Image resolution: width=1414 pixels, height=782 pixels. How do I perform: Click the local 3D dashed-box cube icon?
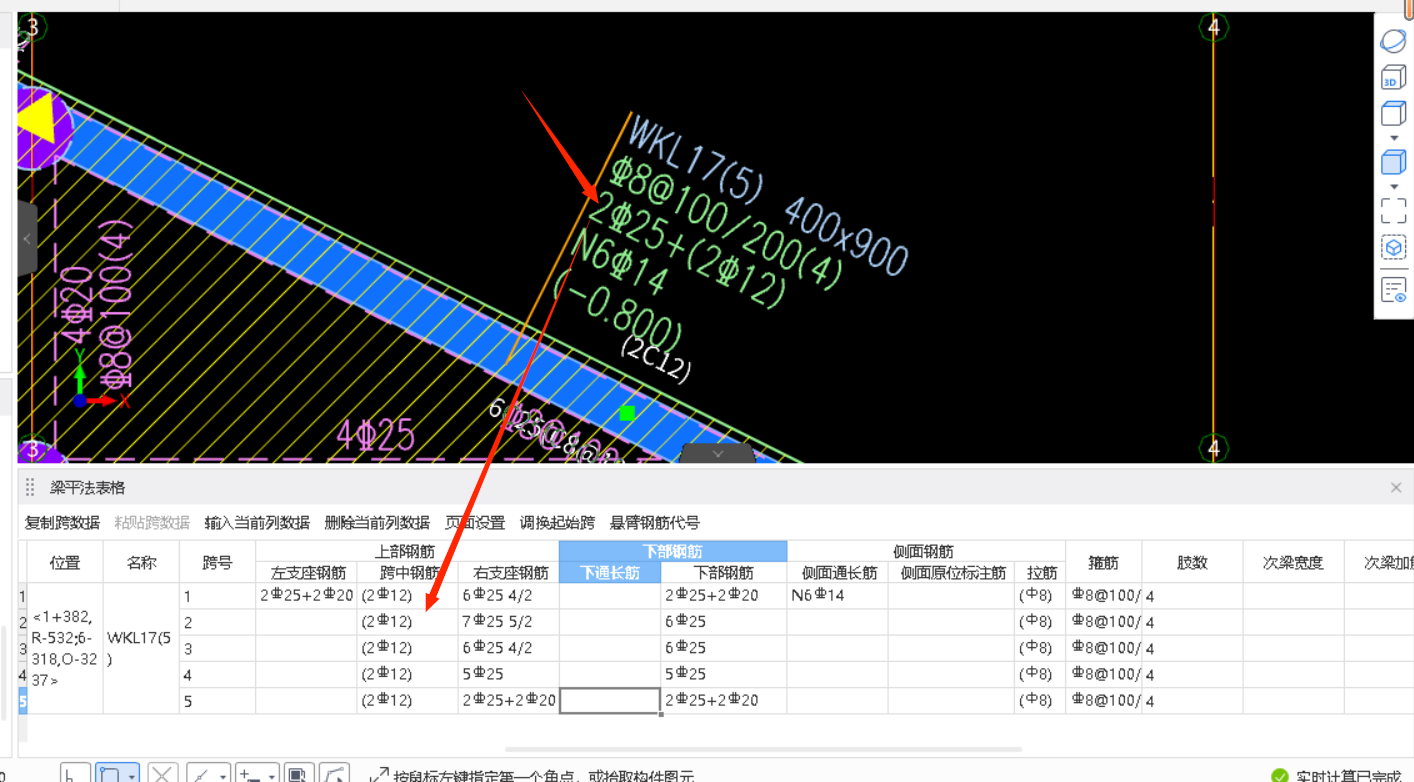pyautogui.click(x=1393, y=247)
